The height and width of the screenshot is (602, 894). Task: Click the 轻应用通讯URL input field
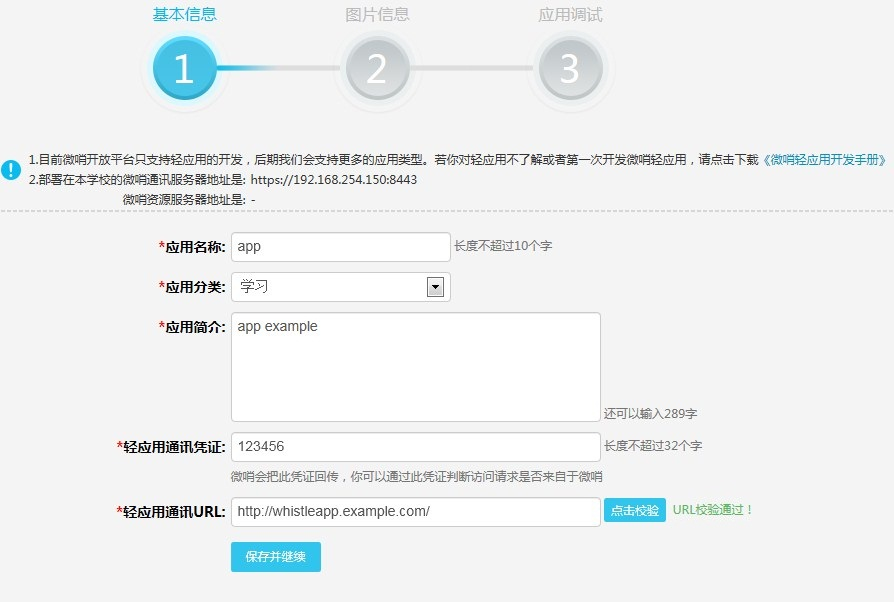415,511
